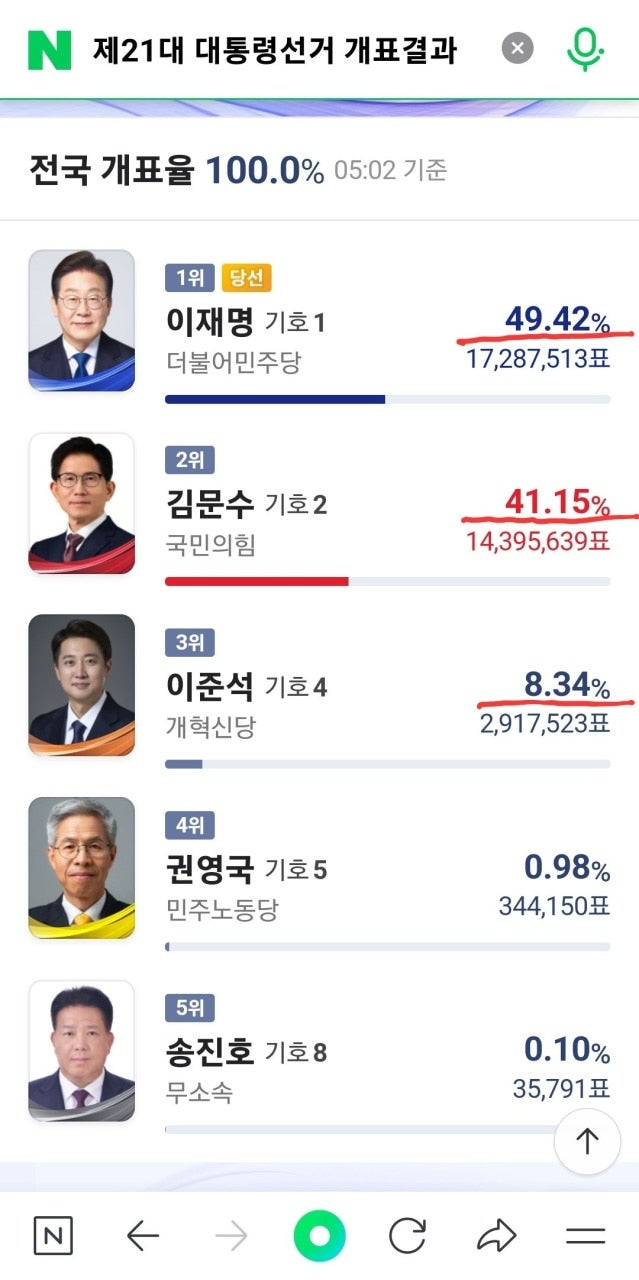Open the hamburger menu in bottom bar

585,1237
